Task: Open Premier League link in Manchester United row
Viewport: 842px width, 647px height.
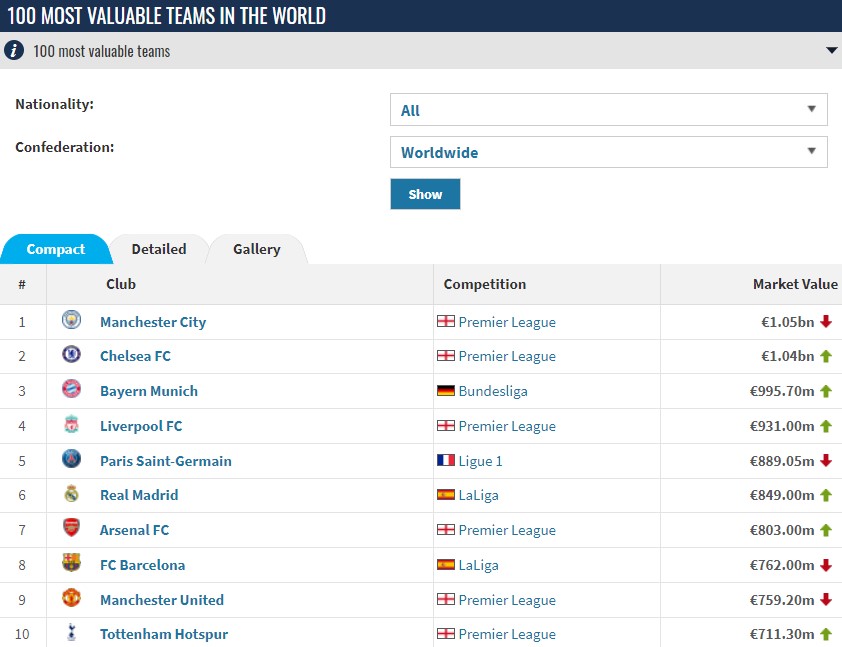Action: tap(507, 600)
